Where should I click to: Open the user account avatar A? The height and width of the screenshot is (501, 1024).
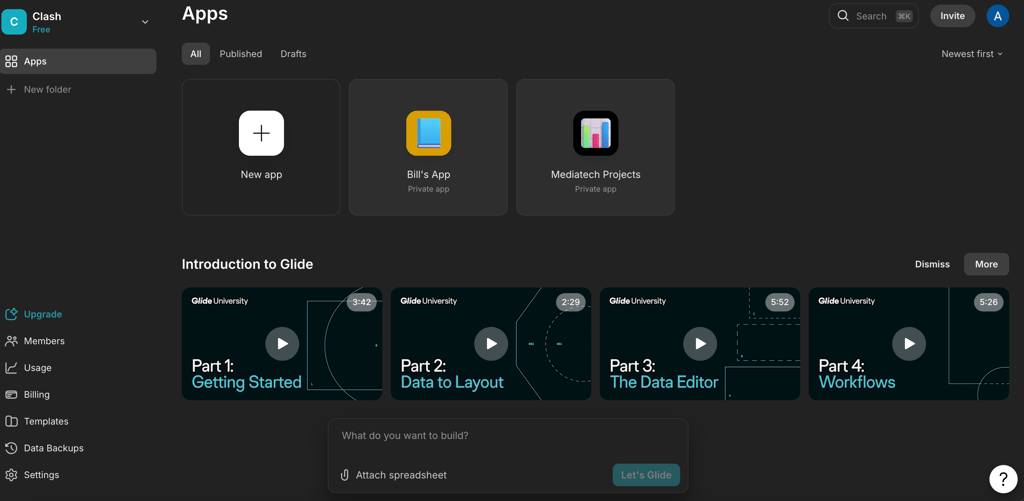click(997, 16)
